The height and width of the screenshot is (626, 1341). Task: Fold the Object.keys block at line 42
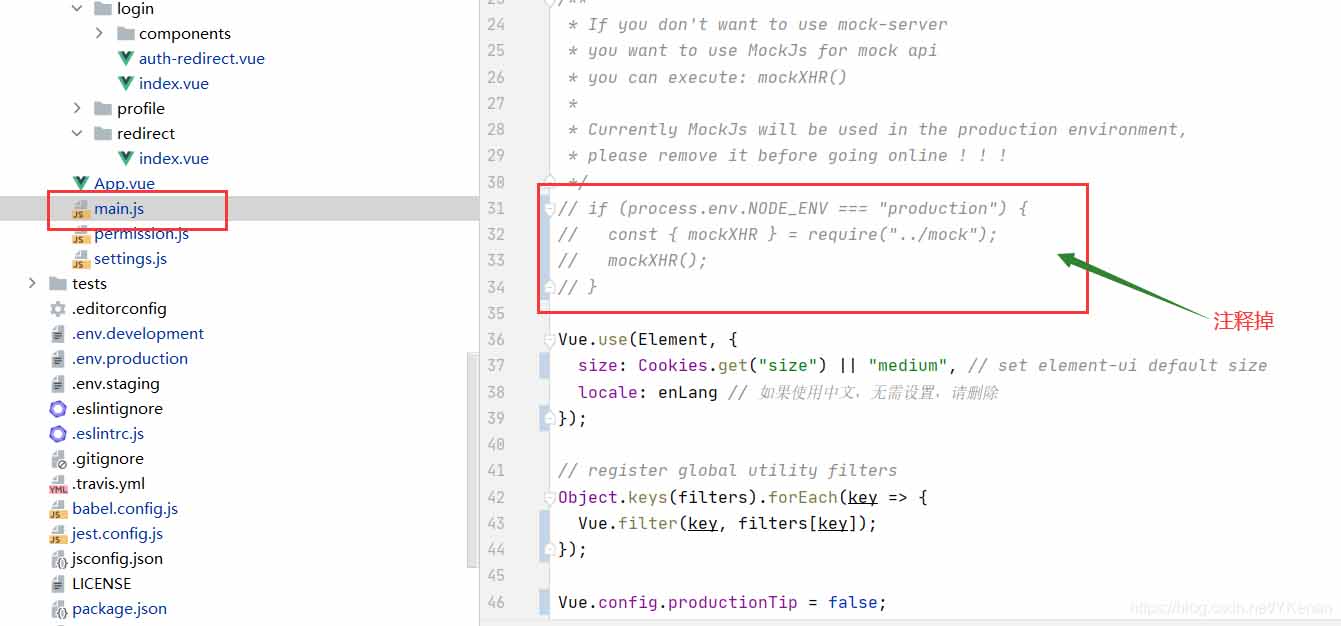549,497
